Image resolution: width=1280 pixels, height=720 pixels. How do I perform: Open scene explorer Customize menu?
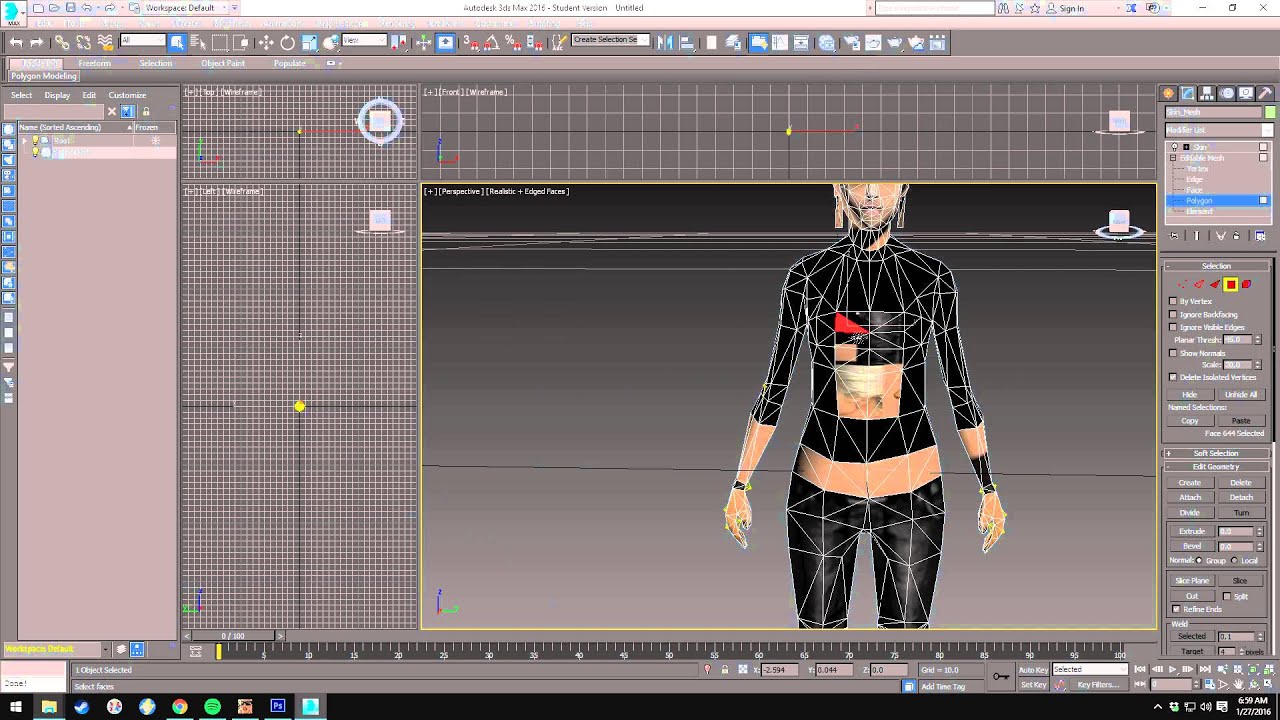coord(127,95)
